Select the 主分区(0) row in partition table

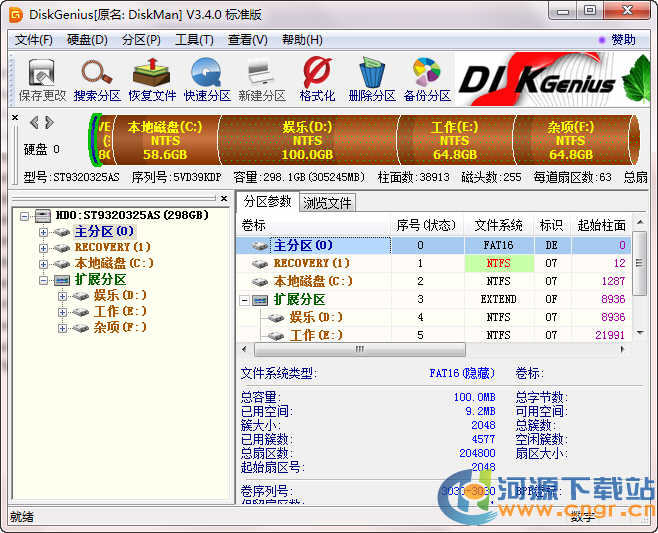click(x=434, y=245)
